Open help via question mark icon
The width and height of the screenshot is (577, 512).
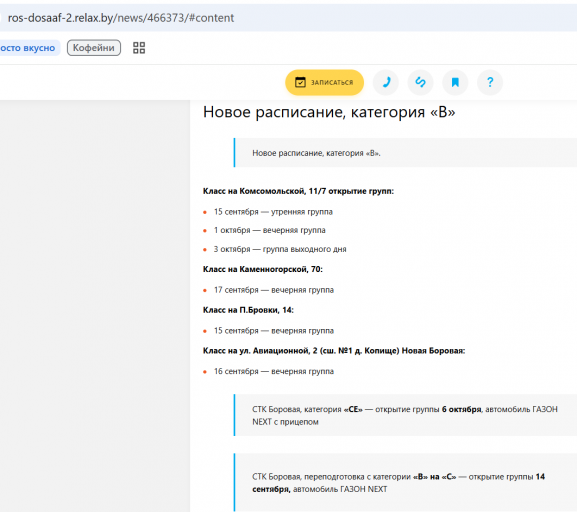[x=490, y=82]
